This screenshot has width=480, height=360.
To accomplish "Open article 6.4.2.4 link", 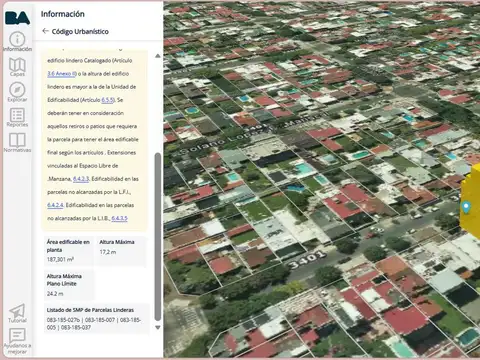I will [x=55, y=205].
